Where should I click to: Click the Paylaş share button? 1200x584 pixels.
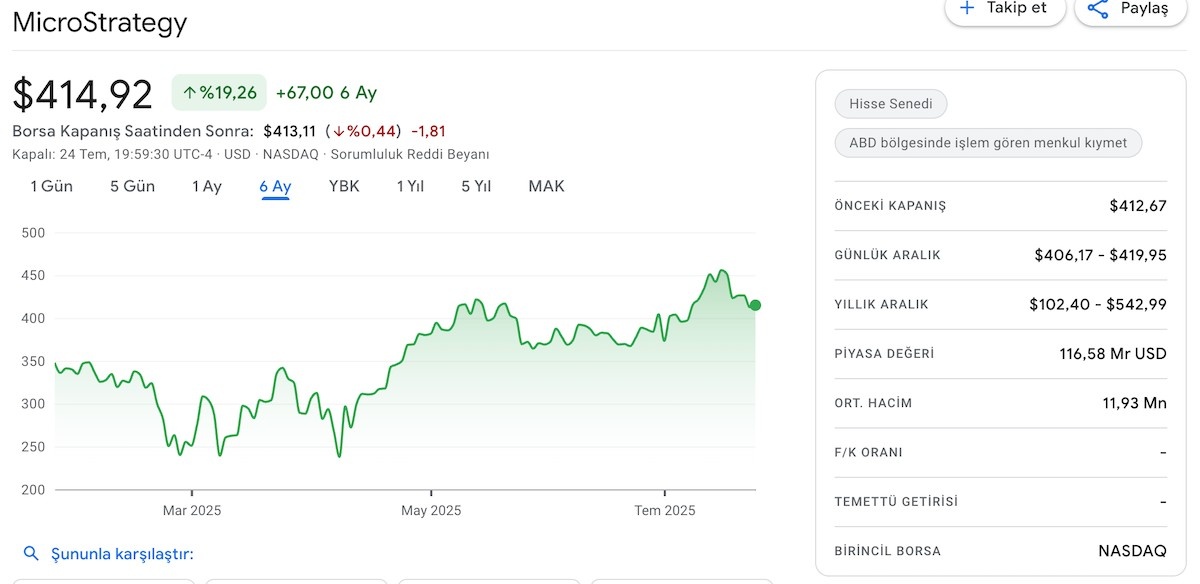(1130, 8)
